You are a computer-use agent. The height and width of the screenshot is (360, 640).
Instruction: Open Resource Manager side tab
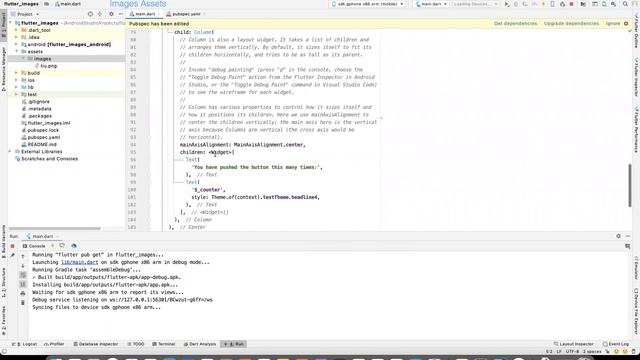(4, 69)
